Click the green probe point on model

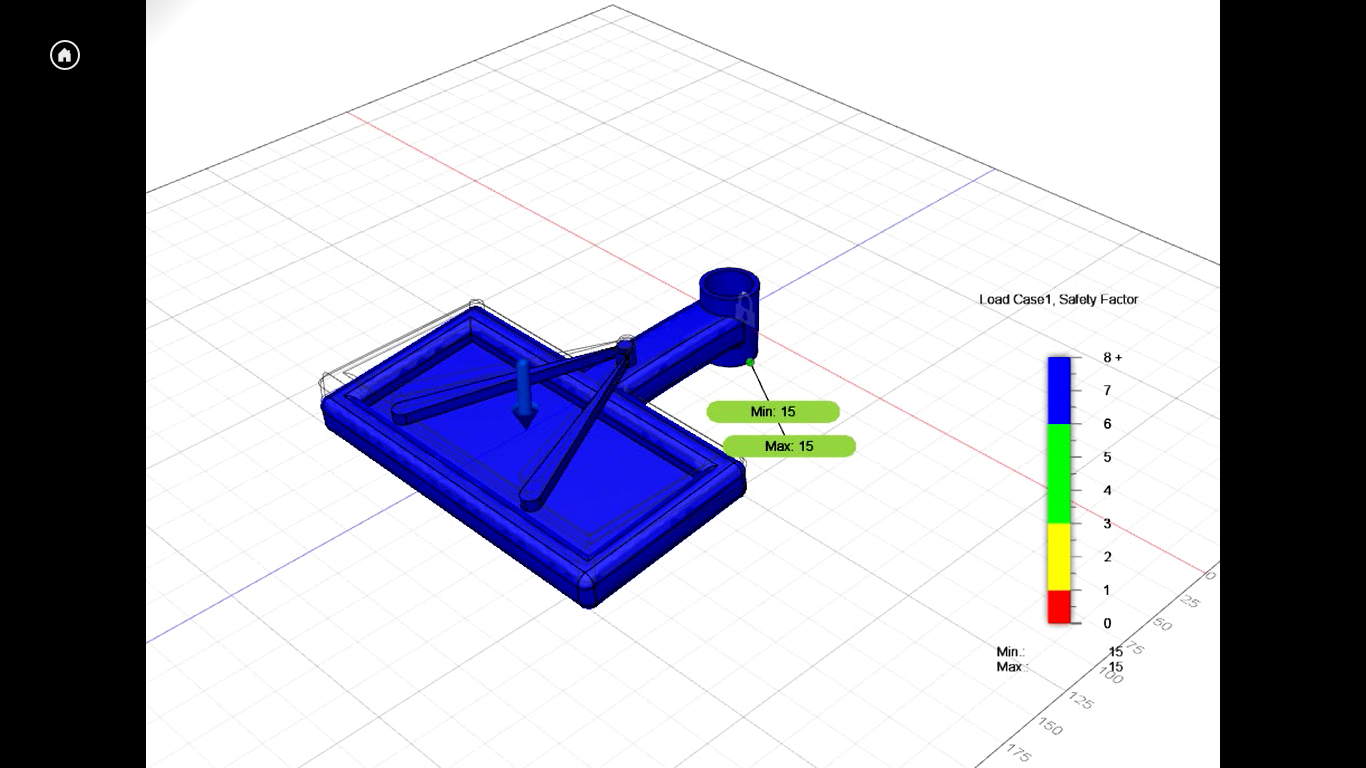[750, 362]
